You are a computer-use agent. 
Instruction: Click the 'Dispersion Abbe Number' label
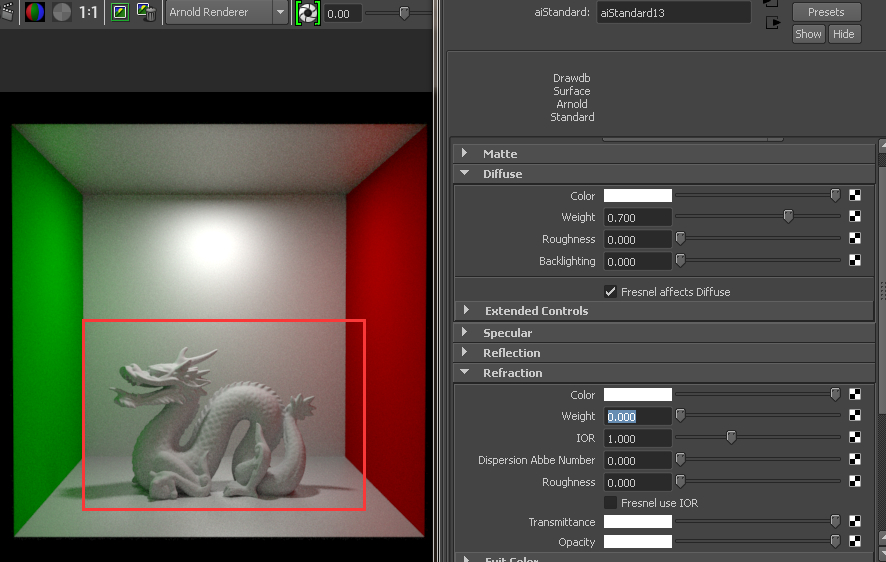pos(536,460)
